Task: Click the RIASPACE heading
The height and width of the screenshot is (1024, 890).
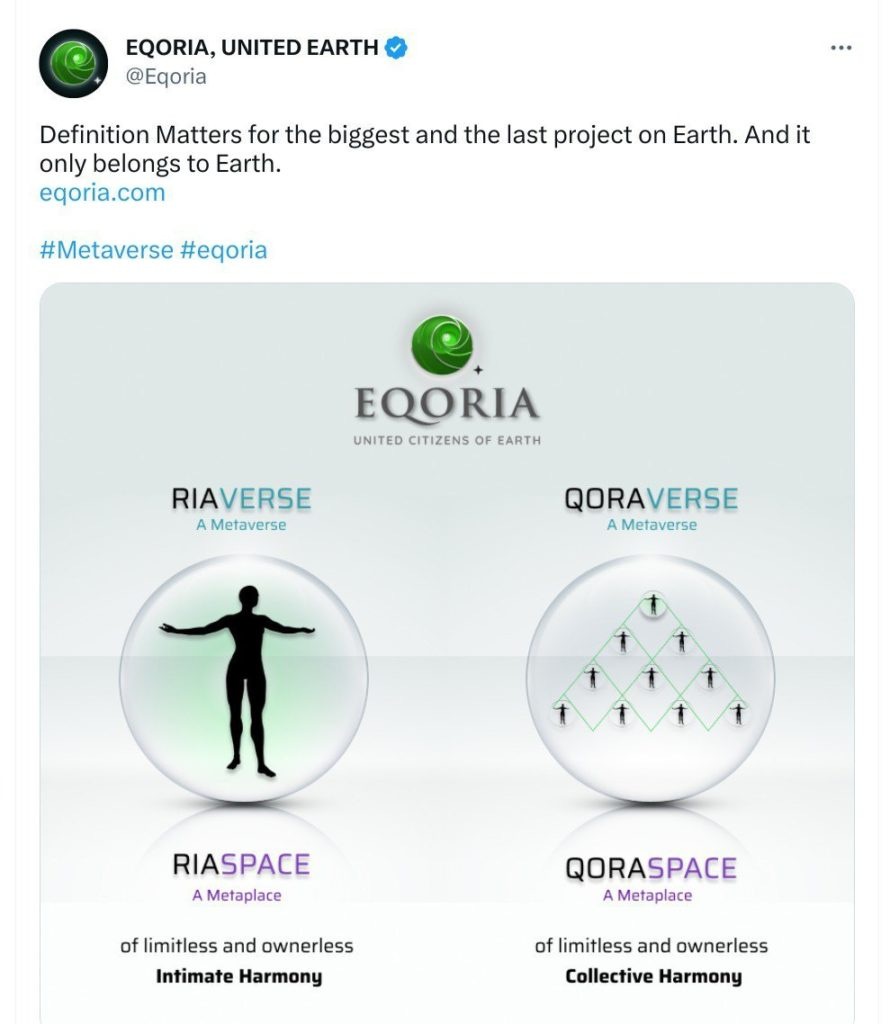Action: click(x=241, y=865)
